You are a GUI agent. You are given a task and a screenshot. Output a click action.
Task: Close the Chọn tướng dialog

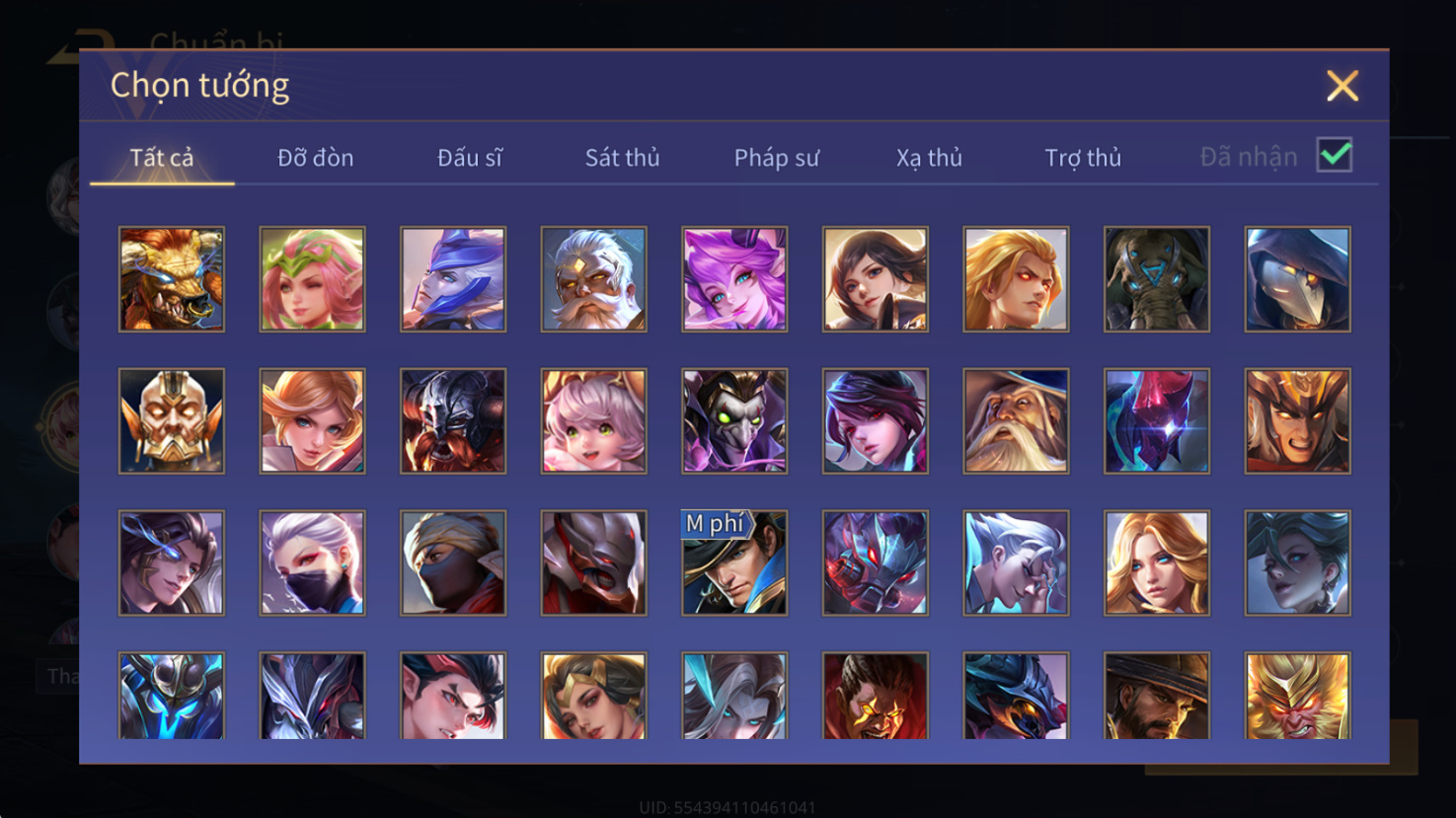(1341, 86)
